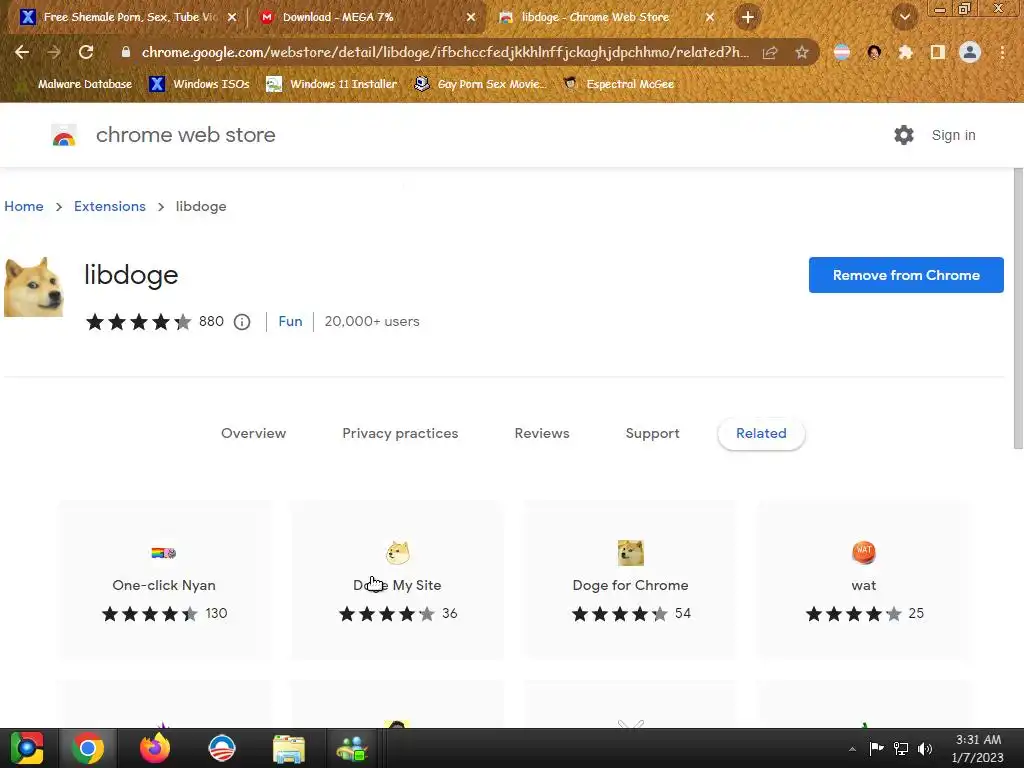This screenshot has width=1024, height=768.
Task: Go to Home breadcrumb link
Action: (x=24, y=206)
